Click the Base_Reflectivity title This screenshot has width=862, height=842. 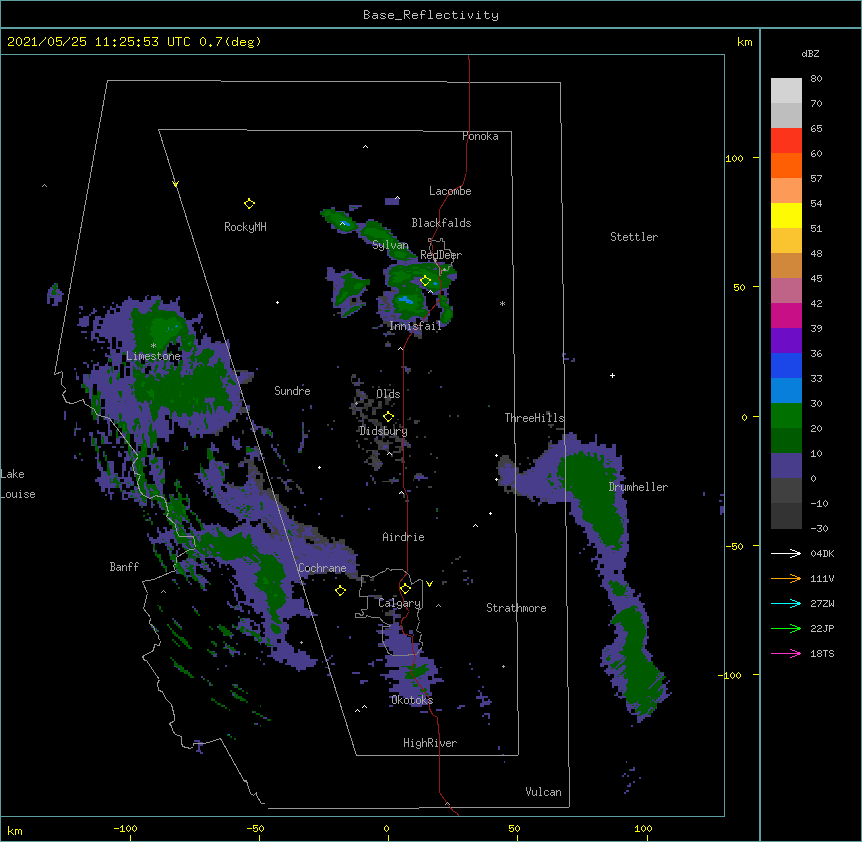tap(431, 15)
